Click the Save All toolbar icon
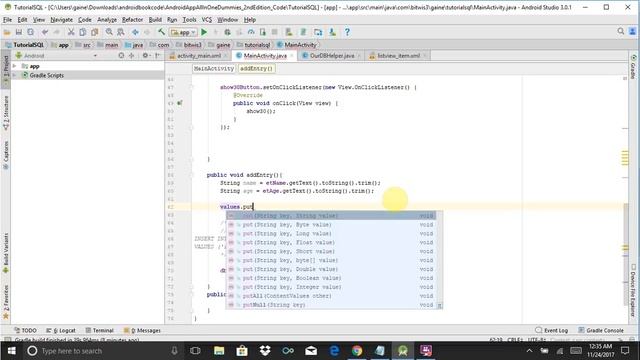The width and height of the screenshot is (640, 360). pos(19,32)
